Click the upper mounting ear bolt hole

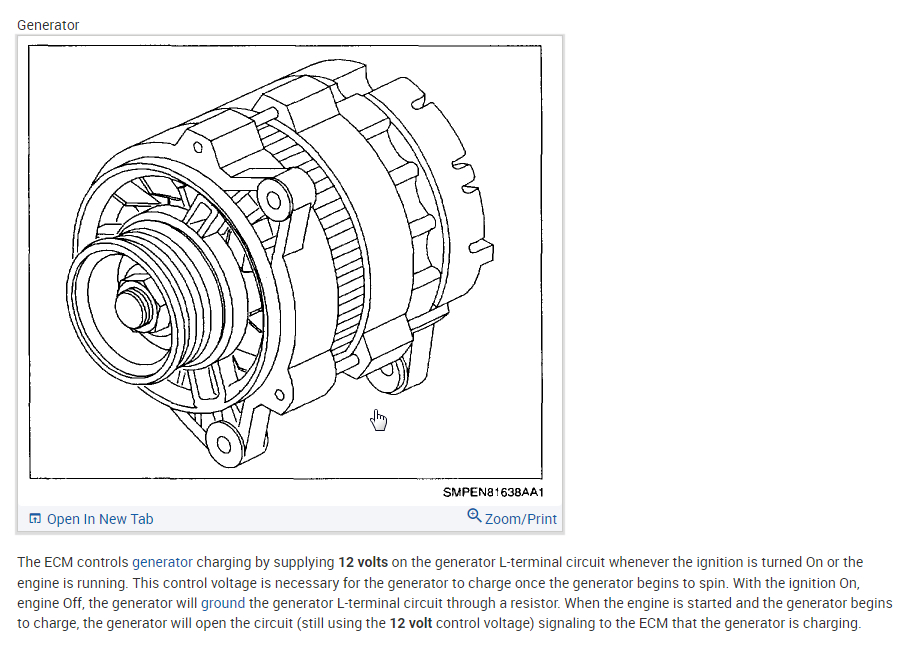point(274,201)
